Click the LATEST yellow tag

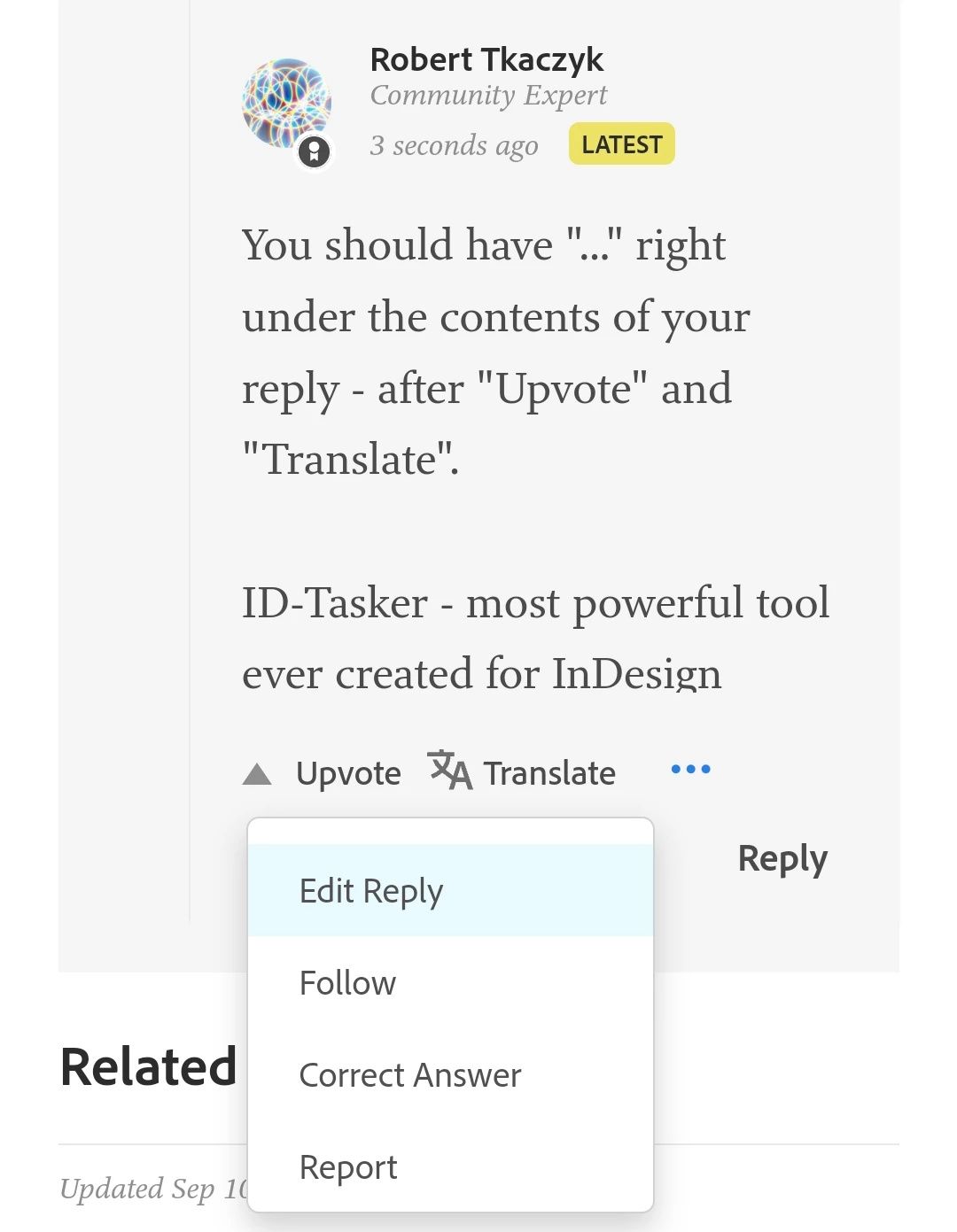[622, 143]
